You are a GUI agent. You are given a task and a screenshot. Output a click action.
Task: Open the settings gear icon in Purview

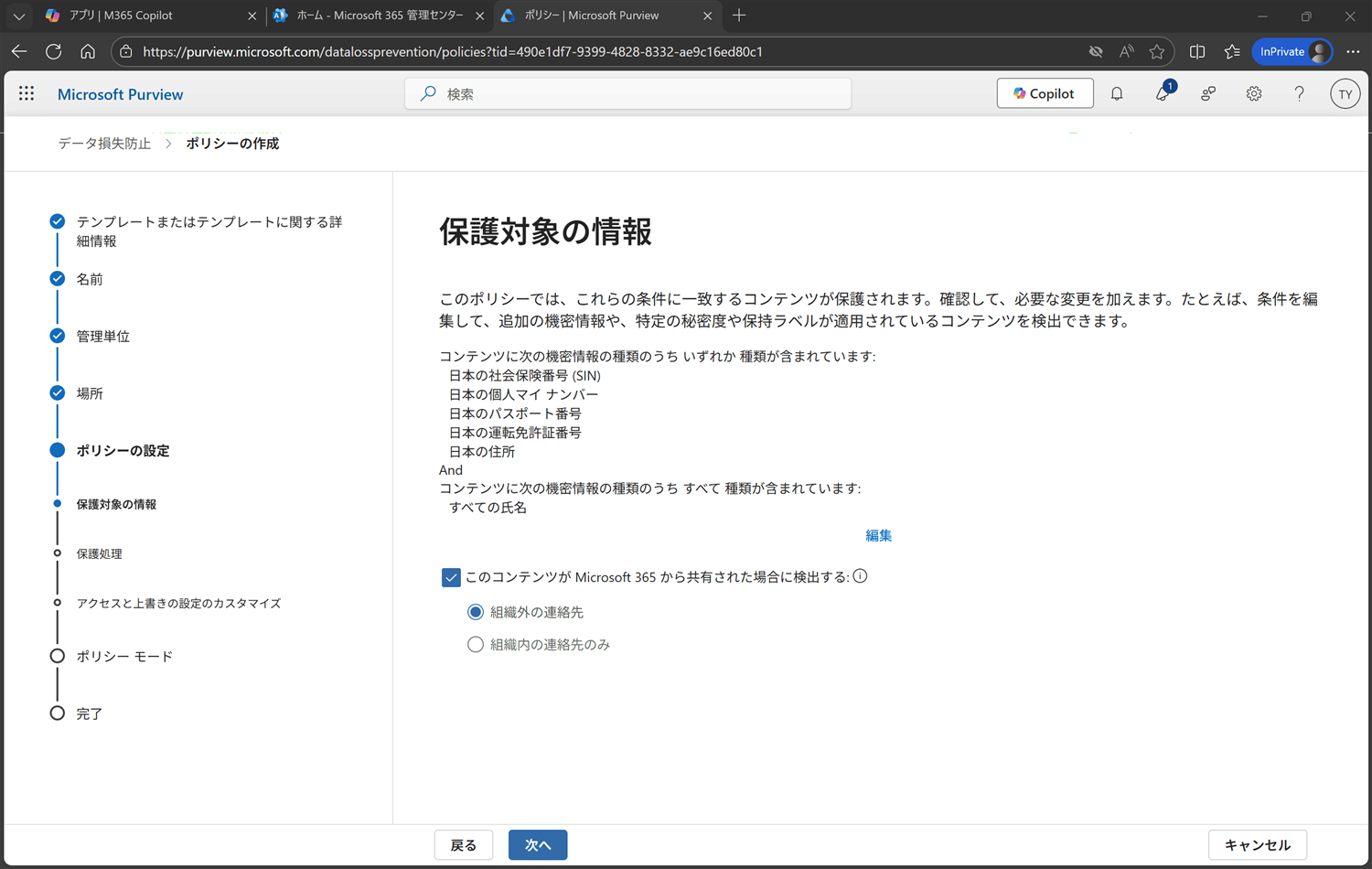tap(1254, 93)
